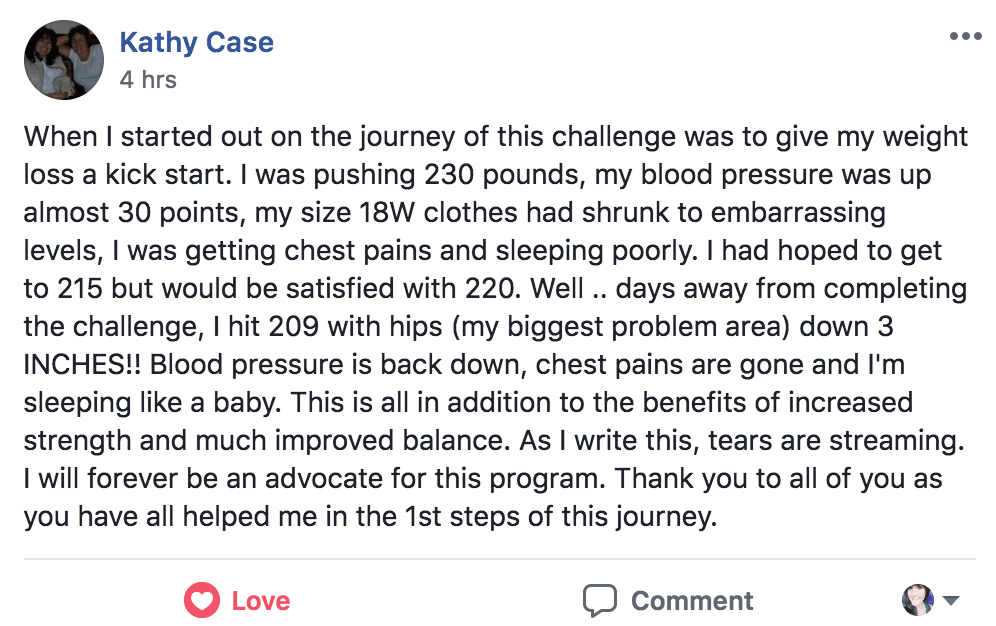Click the line starting "levels, I was getting"

[x=482, y=251]
